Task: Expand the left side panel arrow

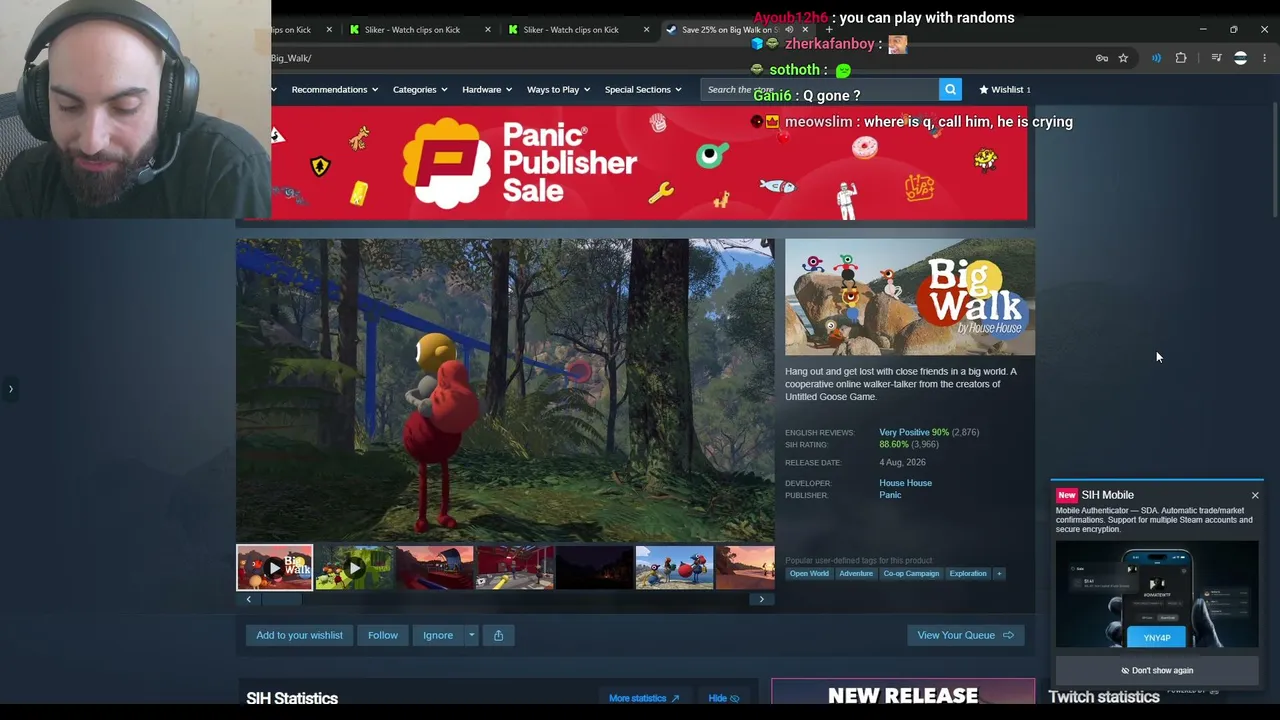Action: (x=11, y=389)
